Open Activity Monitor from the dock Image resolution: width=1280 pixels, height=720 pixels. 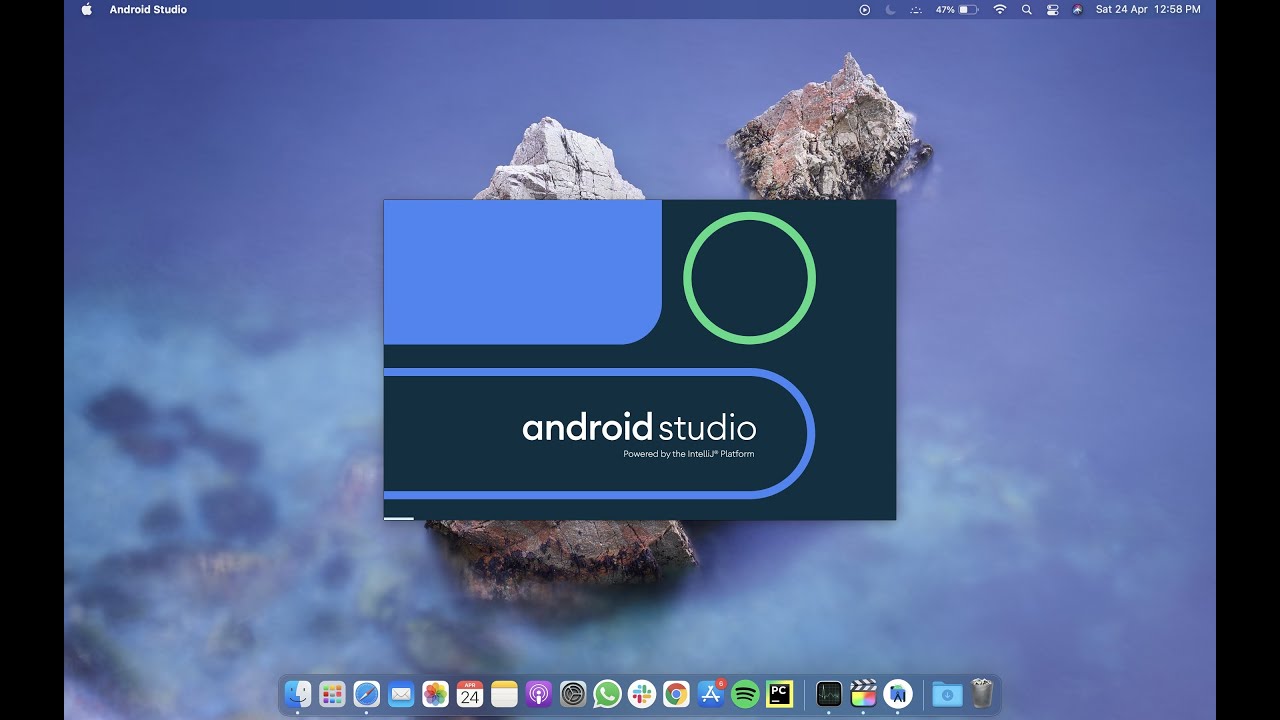pyautogui.click(x=829, y=693)
